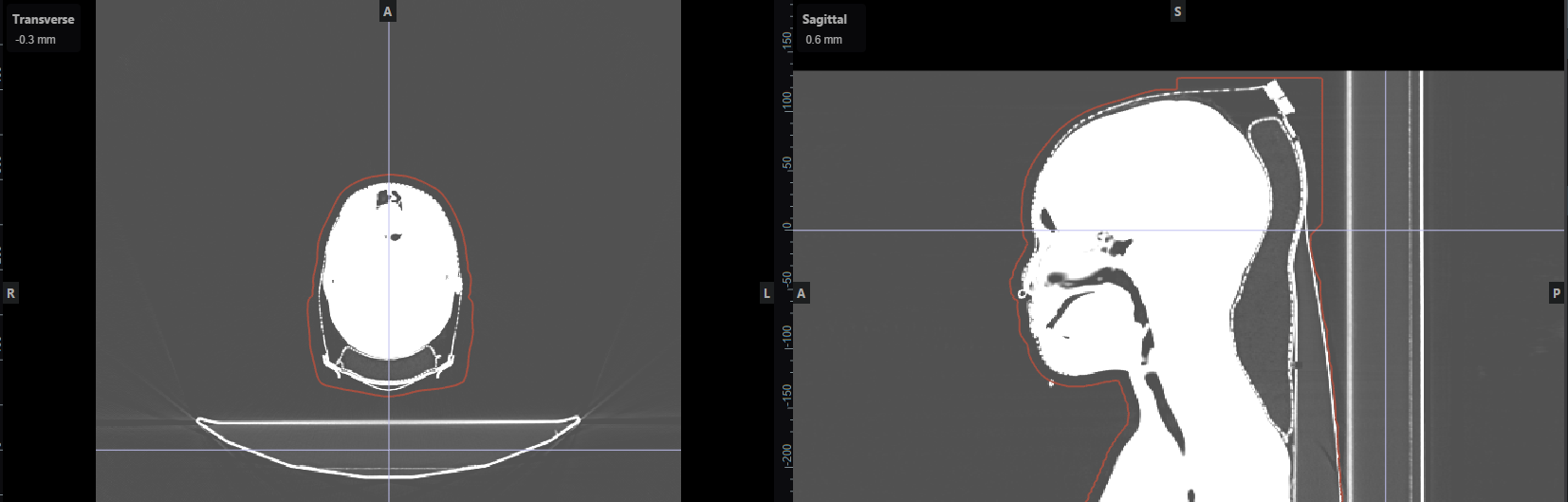Select the -200 tick on the Sagittal ruler

[x=786, y=456]
